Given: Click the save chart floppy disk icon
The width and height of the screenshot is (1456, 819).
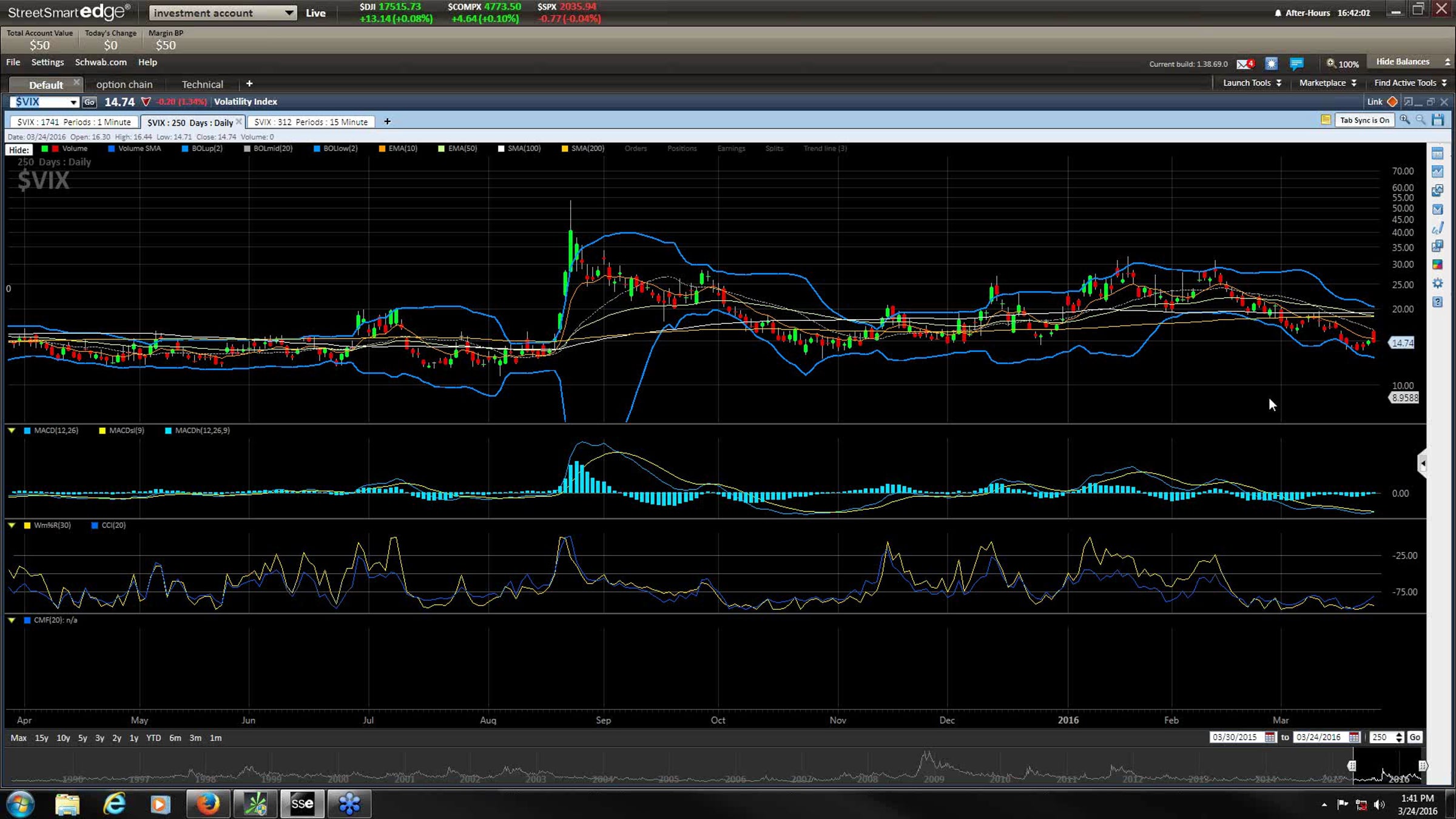Looking at the screenshot, I should [1438, 120].
